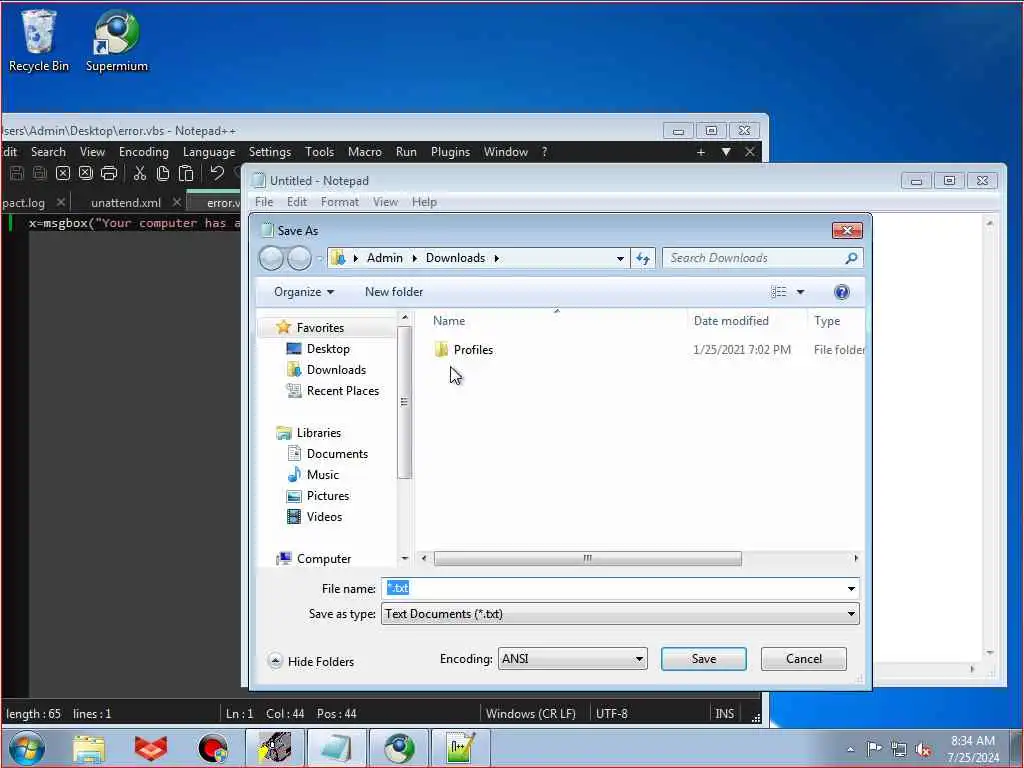Click the Change your view icon in Save As
Viewport: 1024px width, 768px height.
pos(778,292)
